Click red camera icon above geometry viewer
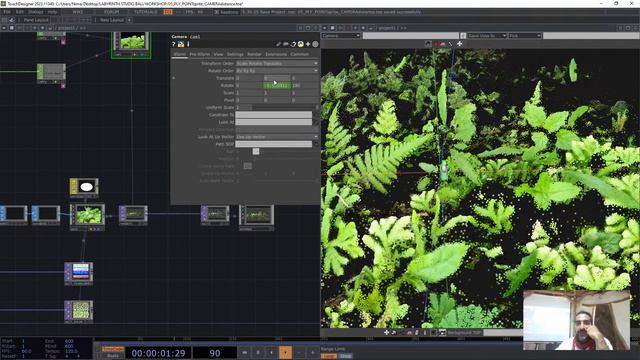The width and height of the screenshot is (640, 360). tap(442, 44)
